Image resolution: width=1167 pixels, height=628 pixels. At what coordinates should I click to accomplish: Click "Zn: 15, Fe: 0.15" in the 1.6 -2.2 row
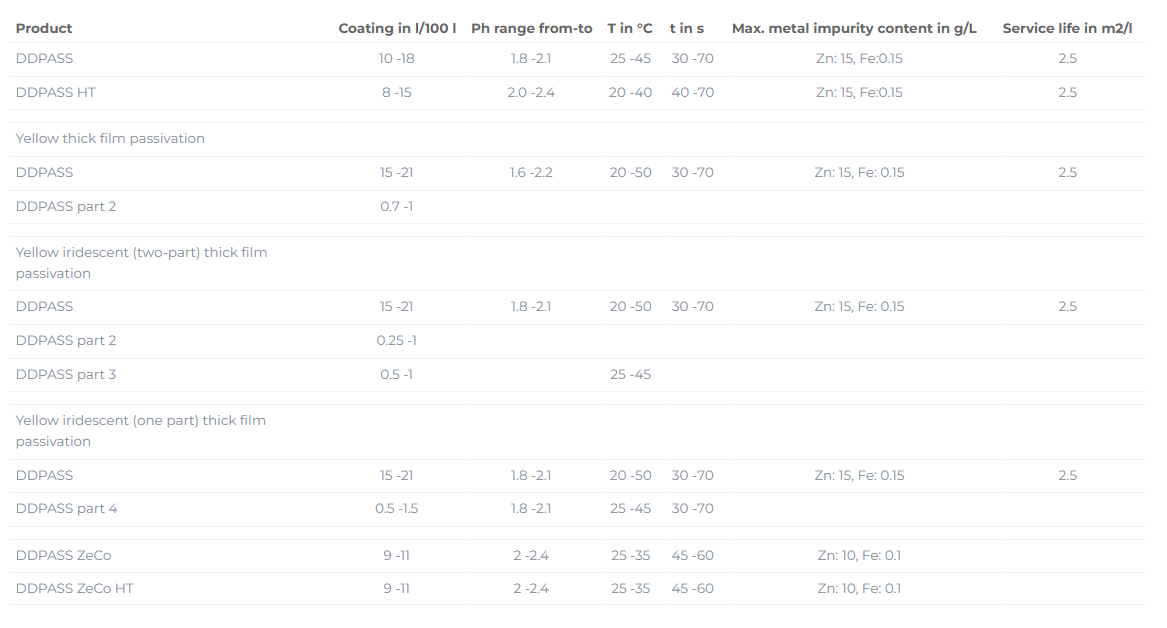point(859,172)
